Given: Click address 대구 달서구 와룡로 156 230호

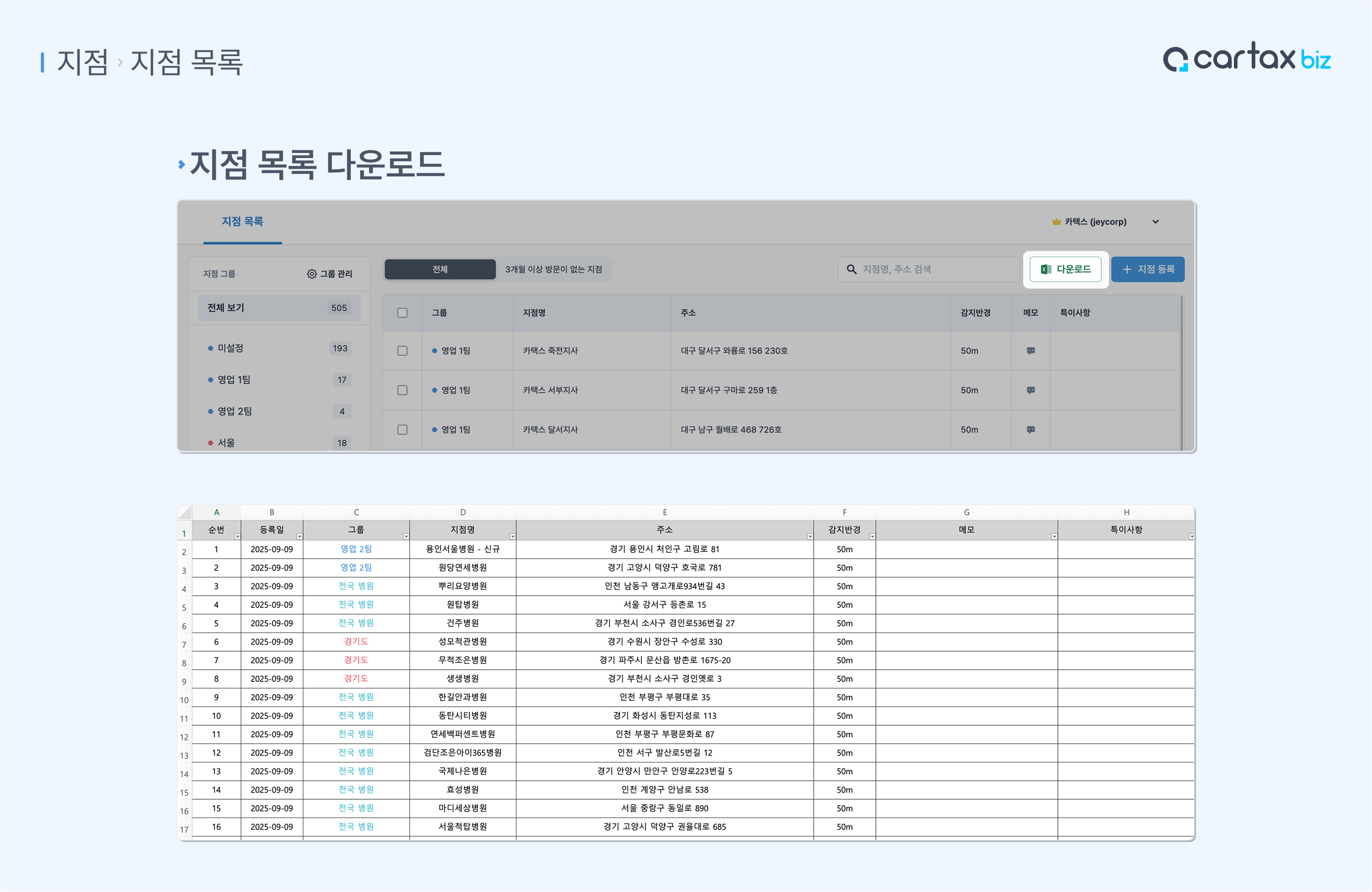Looking at the screenshot, I should coord(734,350).
